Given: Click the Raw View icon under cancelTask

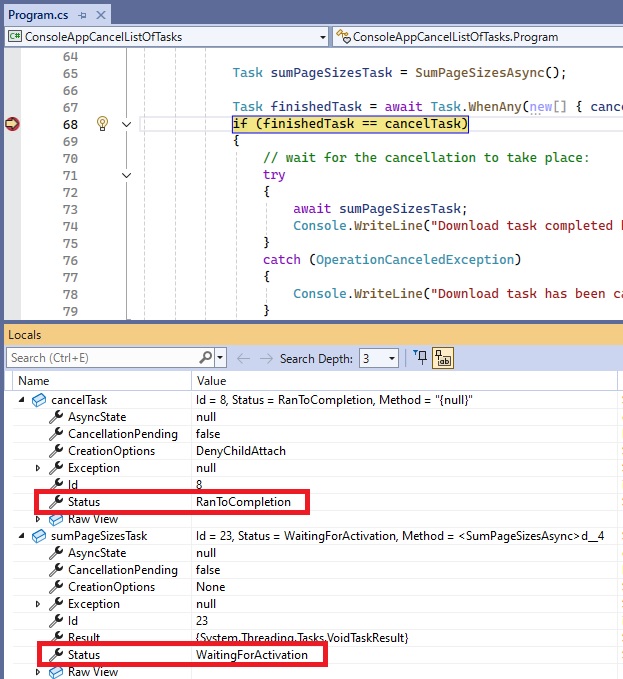Looking at the screenshot, I should 56,519.
